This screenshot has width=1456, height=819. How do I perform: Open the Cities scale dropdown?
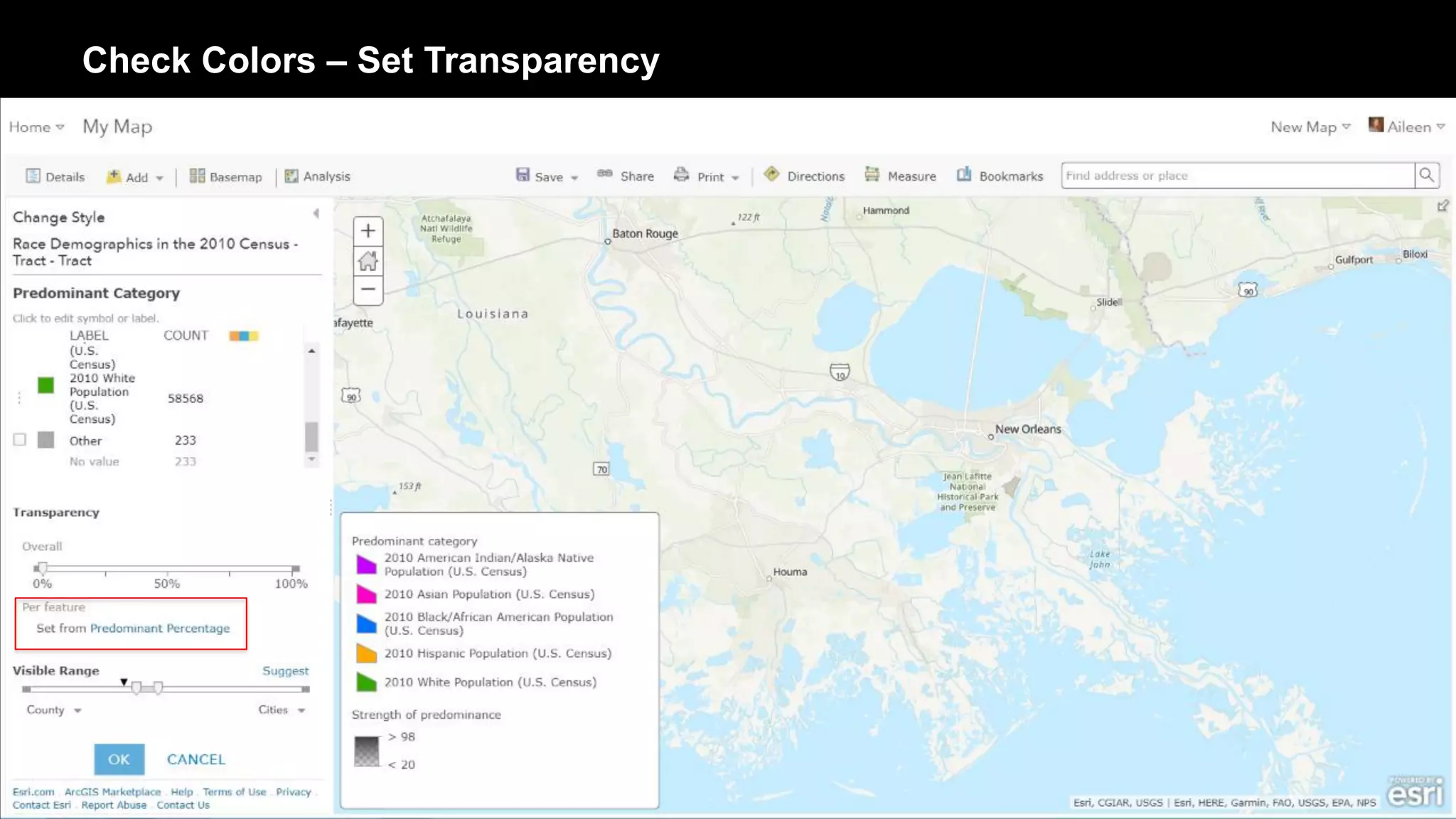[282, 710]
